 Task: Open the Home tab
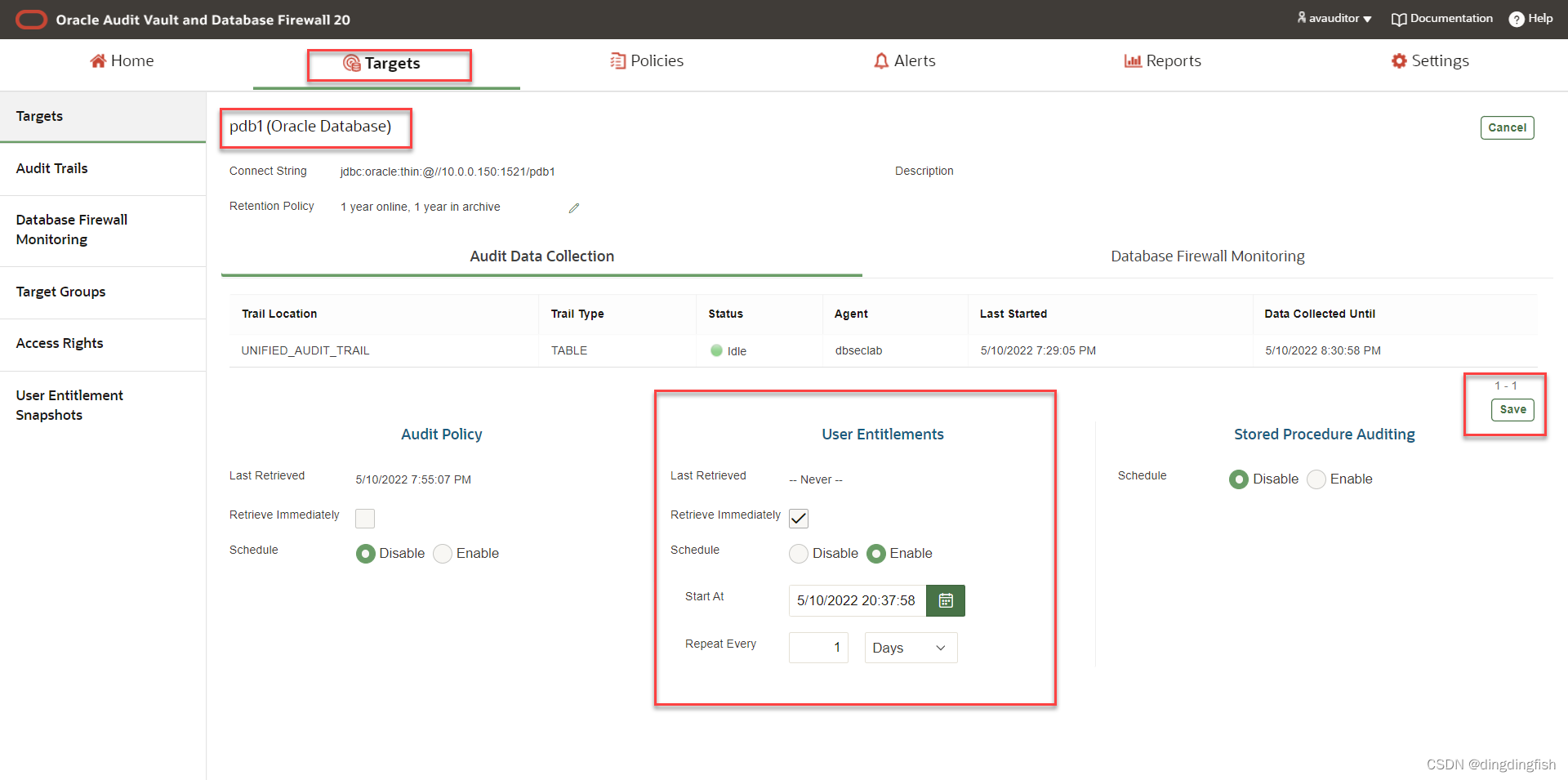[x=122, y=61]
